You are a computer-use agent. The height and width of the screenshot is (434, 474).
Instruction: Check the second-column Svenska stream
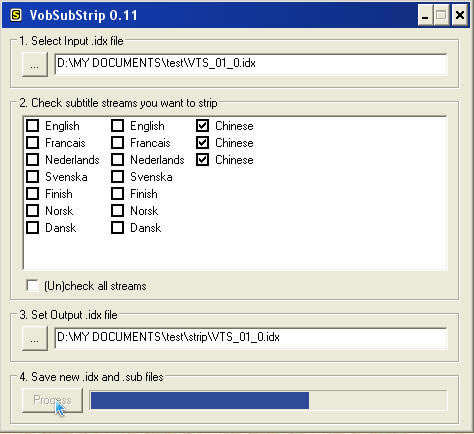click(117, 177)
